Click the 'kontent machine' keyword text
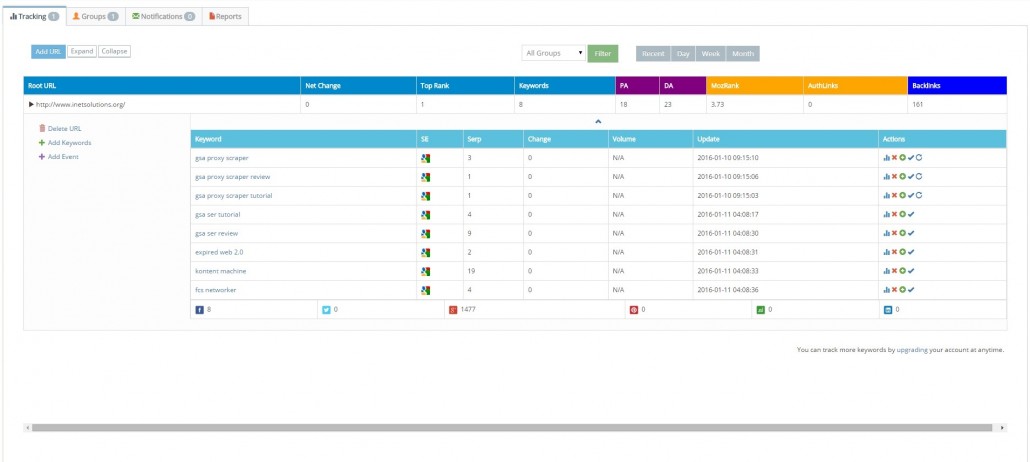Image resolution: width=1030 pixels, height=462 pixels. [x=221, y=271]
